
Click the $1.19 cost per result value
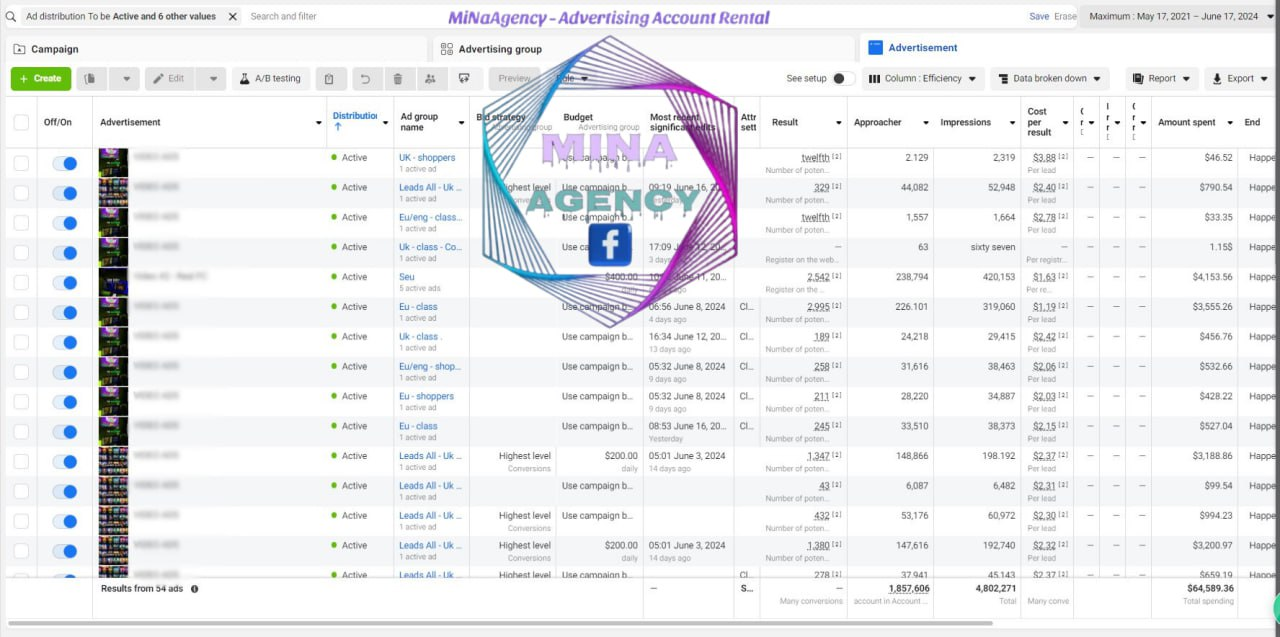click(x=1044, y=307)
